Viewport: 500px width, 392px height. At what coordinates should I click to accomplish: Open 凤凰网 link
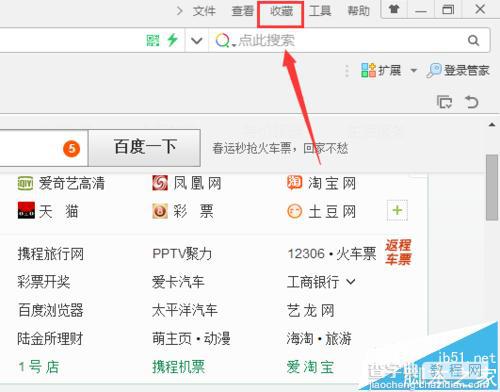[x=197, y=183]
